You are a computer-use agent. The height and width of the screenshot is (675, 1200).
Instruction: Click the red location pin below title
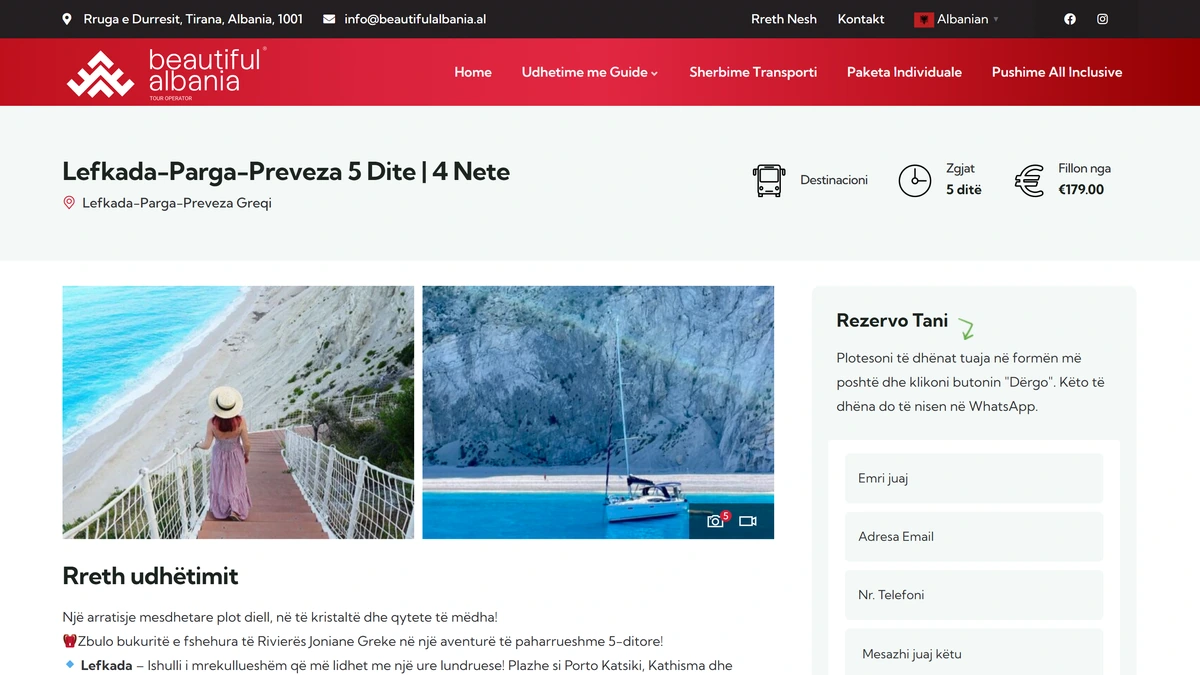point(69,203)
